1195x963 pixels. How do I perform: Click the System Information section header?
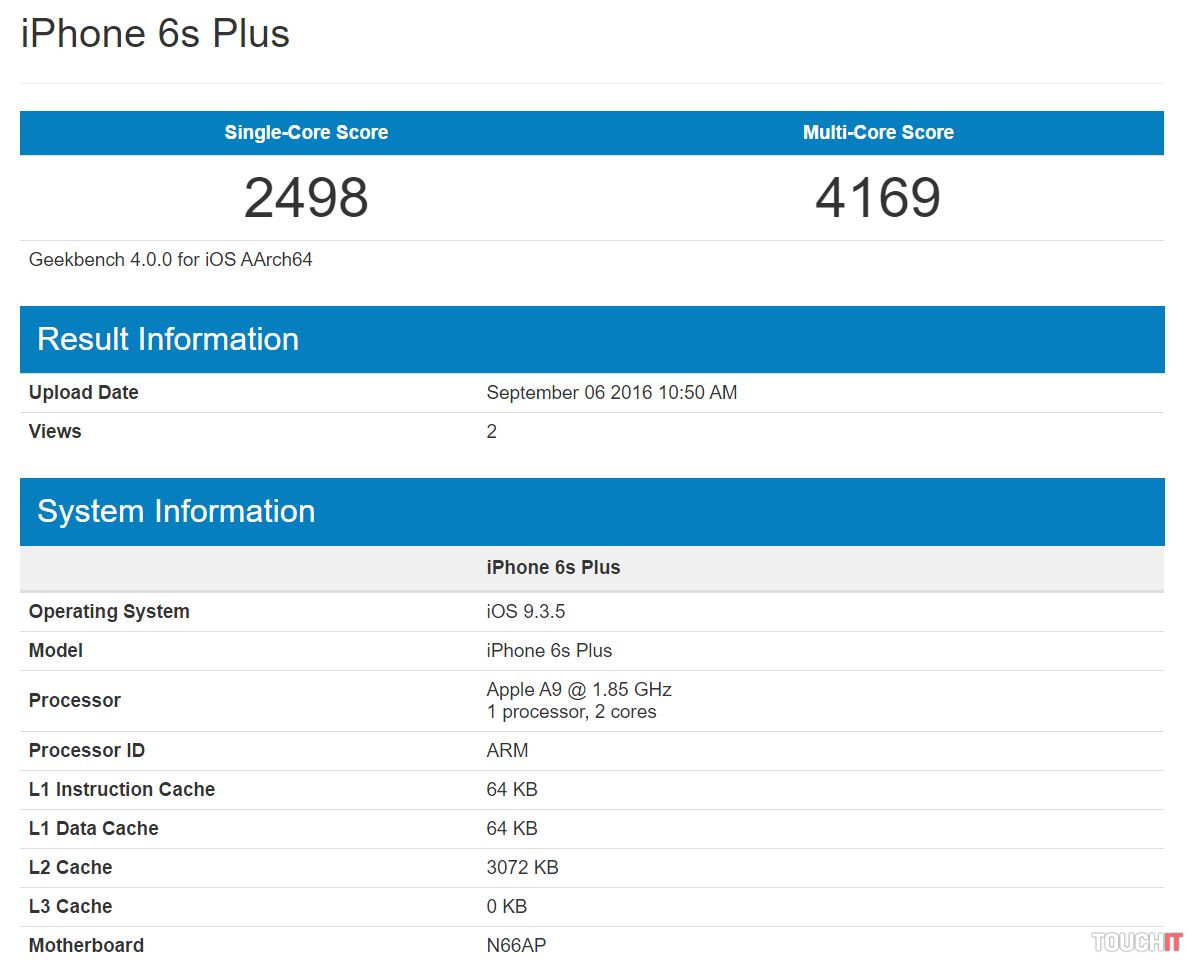[x=176, y=511]
